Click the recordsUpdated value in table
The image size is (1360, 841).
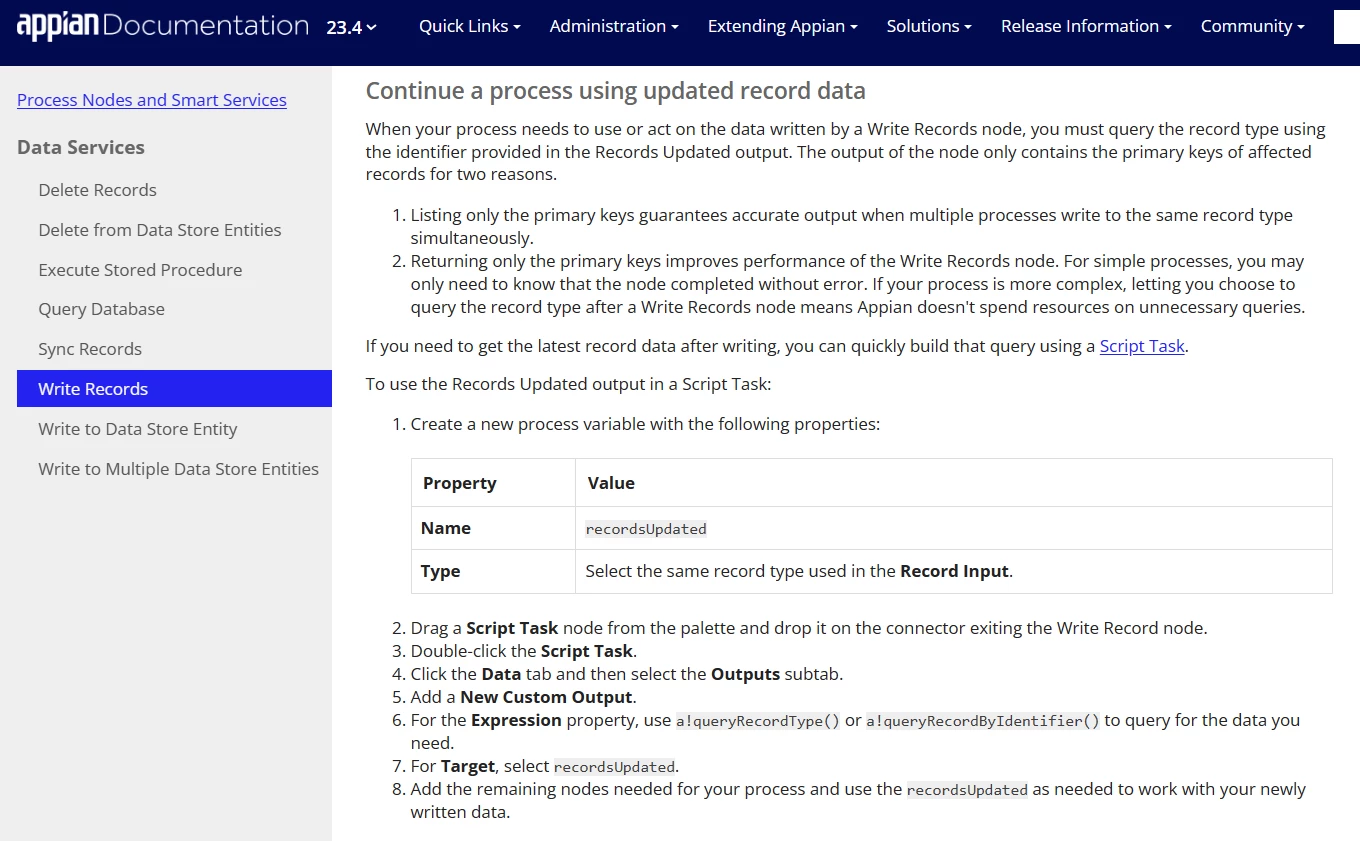(646, 529)
